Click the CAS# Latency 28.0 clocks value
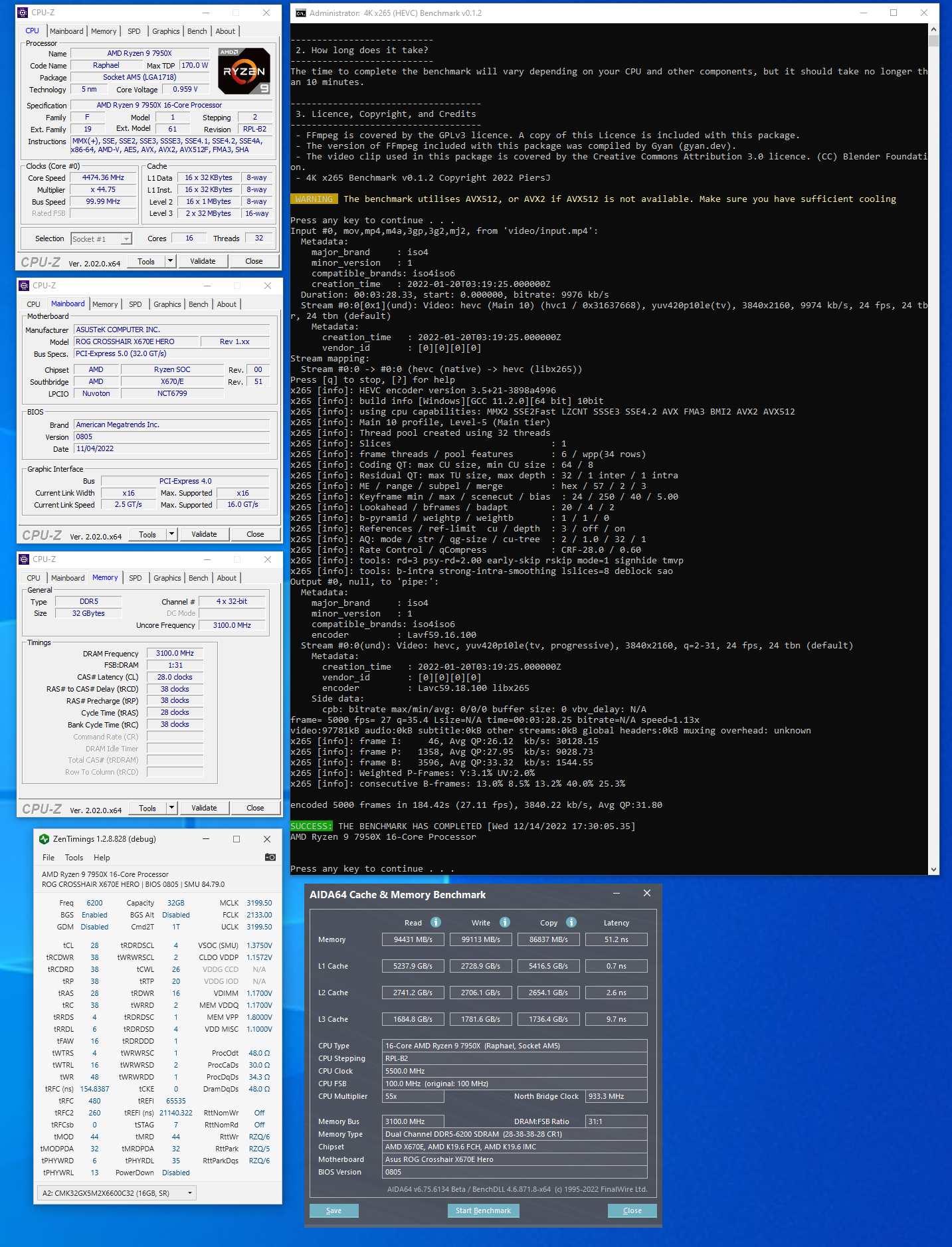Screen dimensions: 952x1247 coord(175,677)
